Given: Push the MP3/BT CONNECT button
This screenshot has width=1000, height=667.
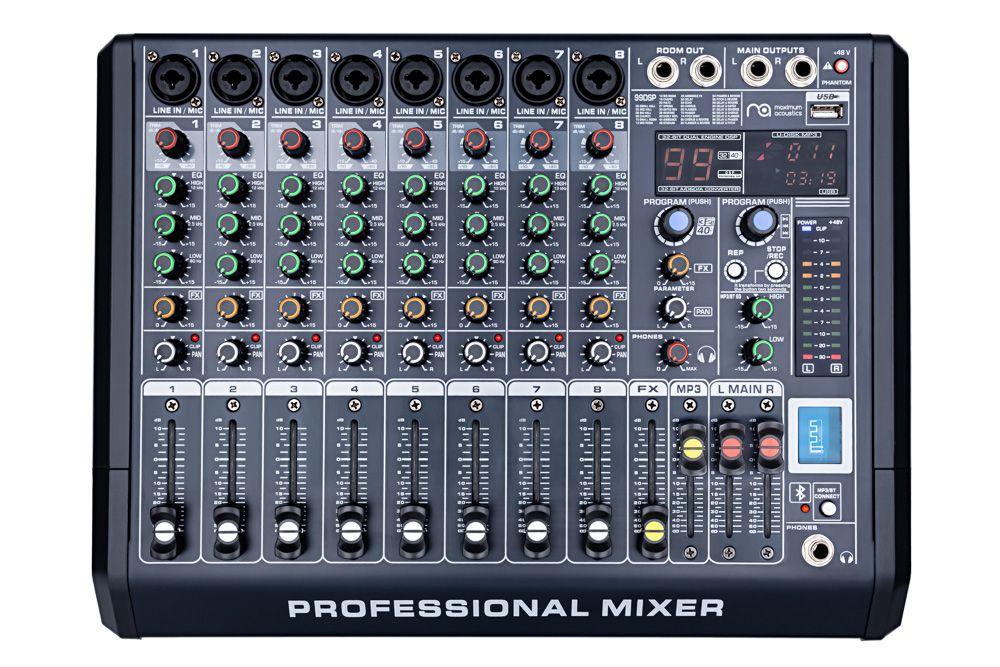Looking at the screenshot, I should coord(827,508).
